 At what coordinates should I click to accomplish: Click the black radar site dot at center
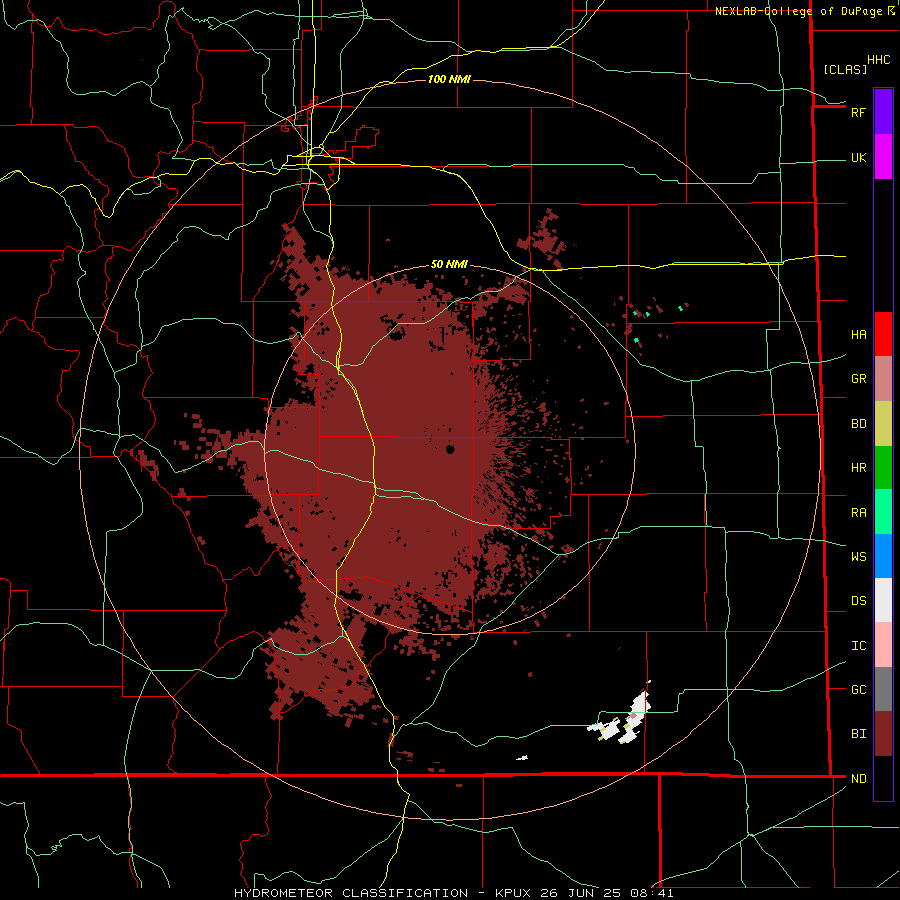(450, 449)
